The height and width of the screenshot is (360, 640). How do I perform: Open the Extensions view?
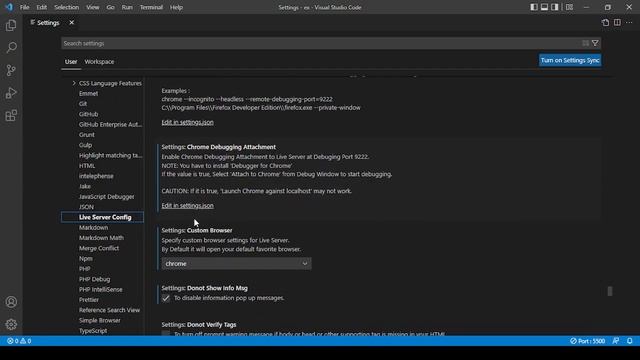click(11, 116)
